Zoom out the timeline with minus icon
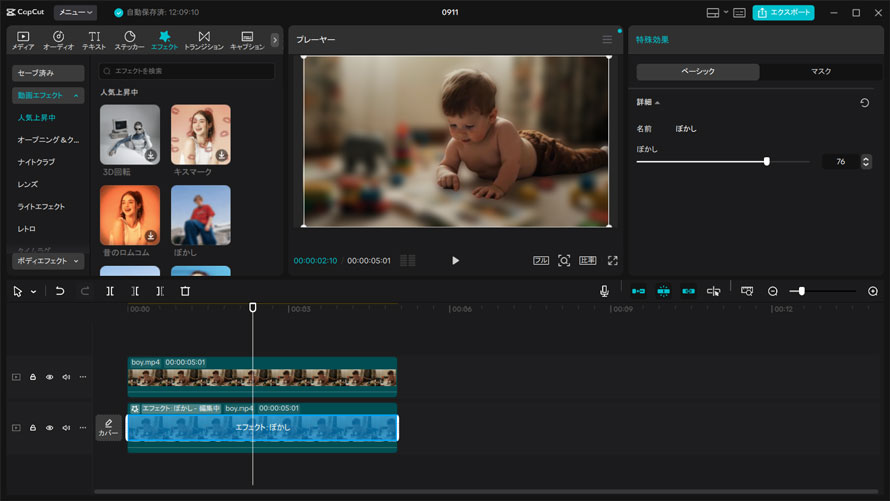 pos(773,291)
